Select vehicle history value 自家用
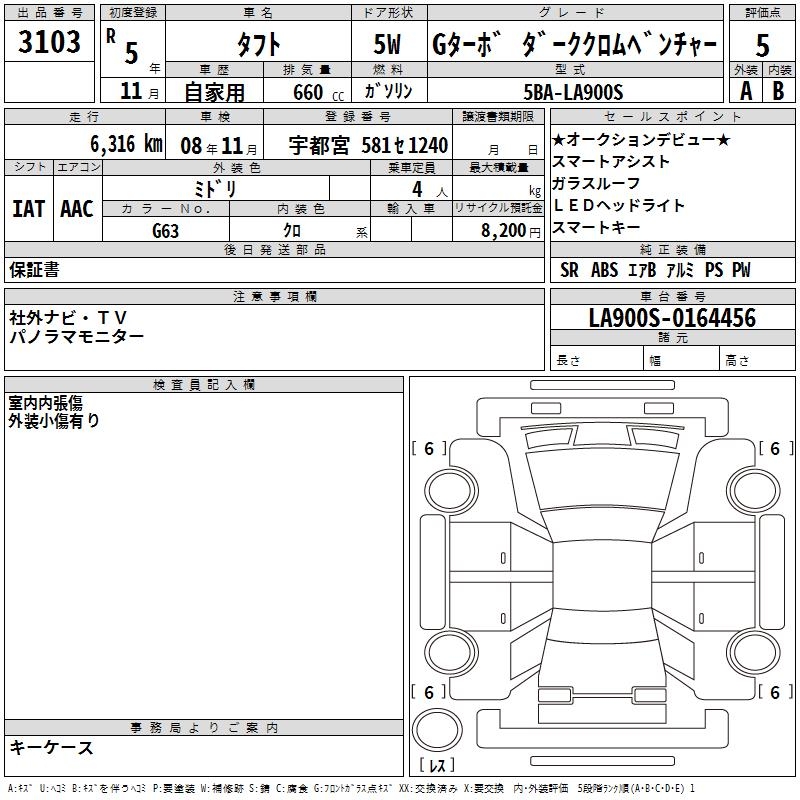Image resolution: width=800 pixels, height=800 pixels. [x=214, y=92]
